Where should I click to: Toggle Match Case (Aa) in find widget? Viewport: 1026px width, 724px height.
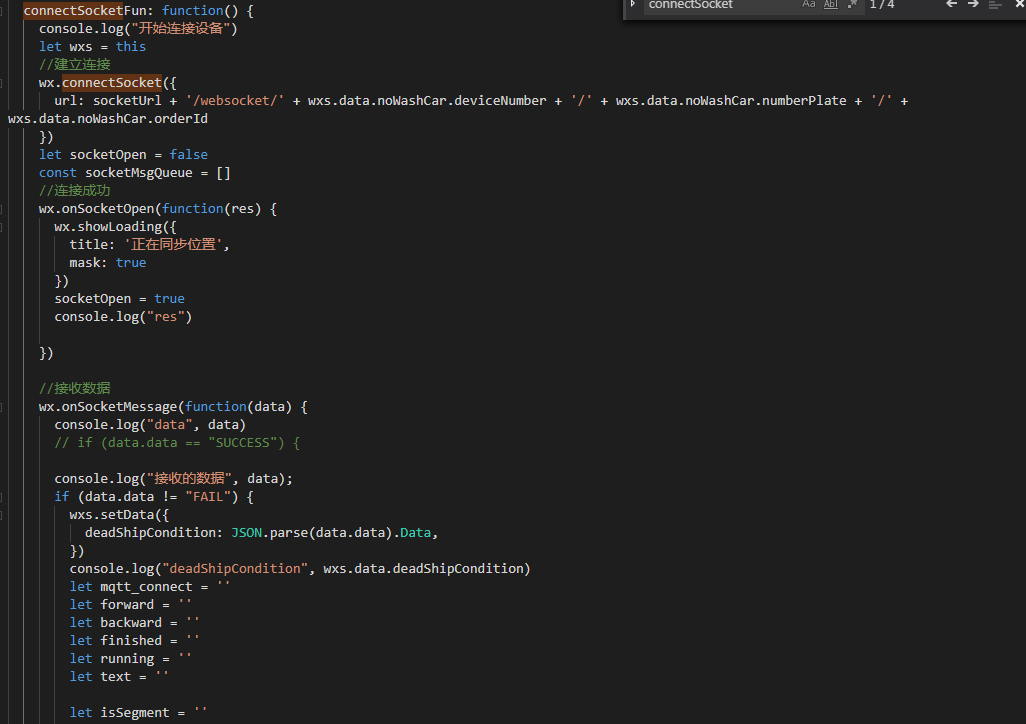[x=809, y=5]
